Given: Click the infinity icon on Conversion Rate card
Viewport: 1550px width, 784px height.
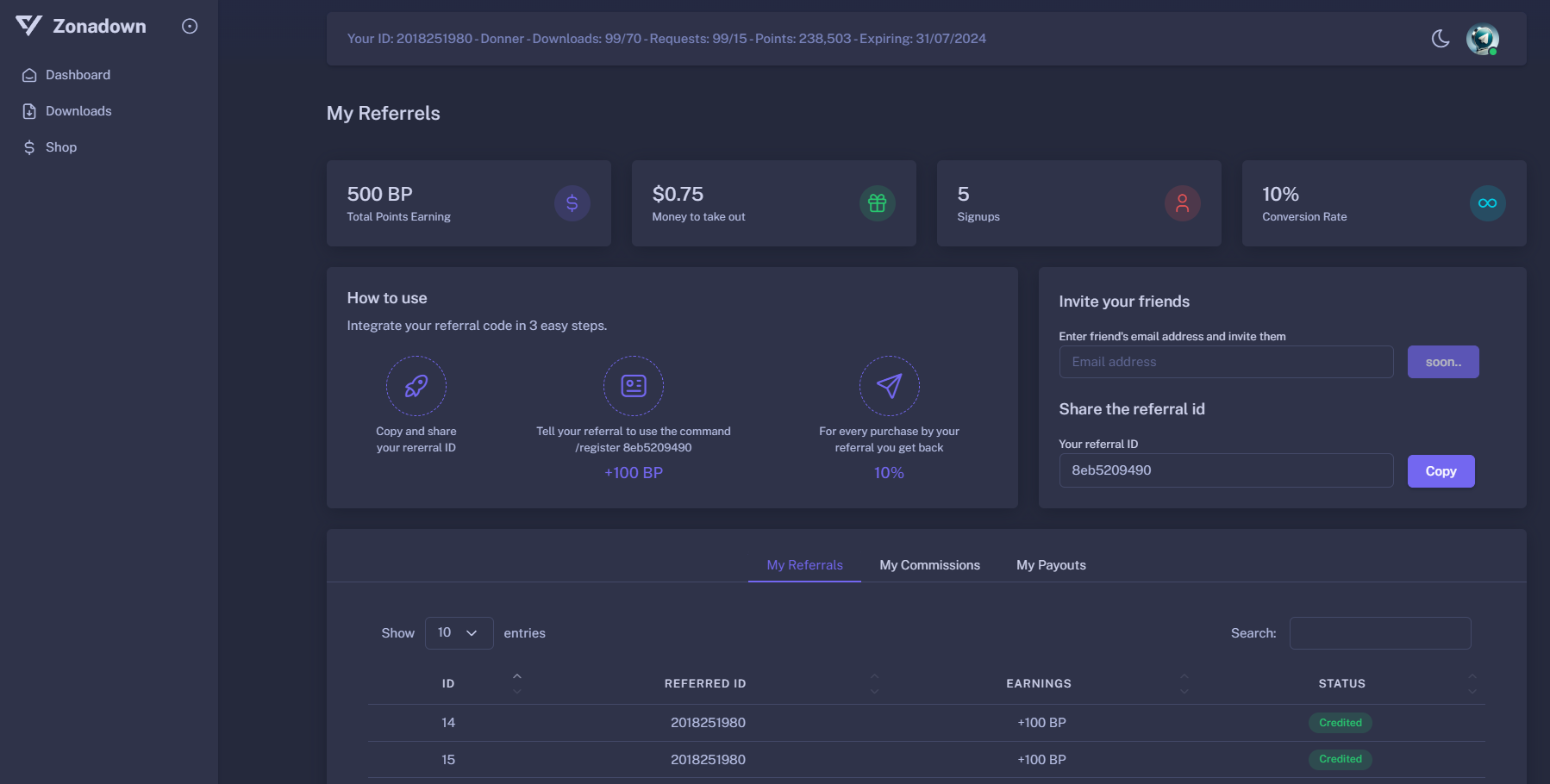Looking at the screenshot, I should pyautogui.click(x=1488, y=203).
